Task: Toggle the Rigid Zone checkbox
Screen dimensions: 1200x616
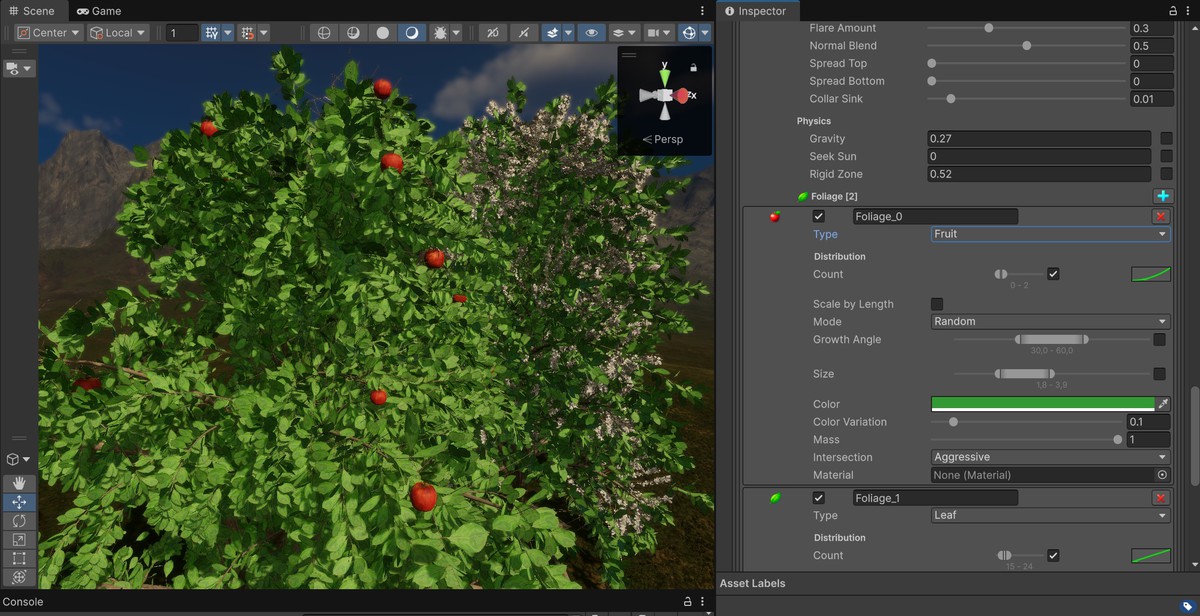Action: [1166, 174]
